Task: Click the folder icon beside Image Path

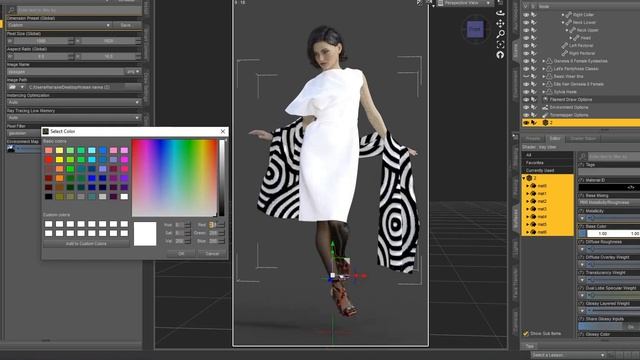Action: 13,87
